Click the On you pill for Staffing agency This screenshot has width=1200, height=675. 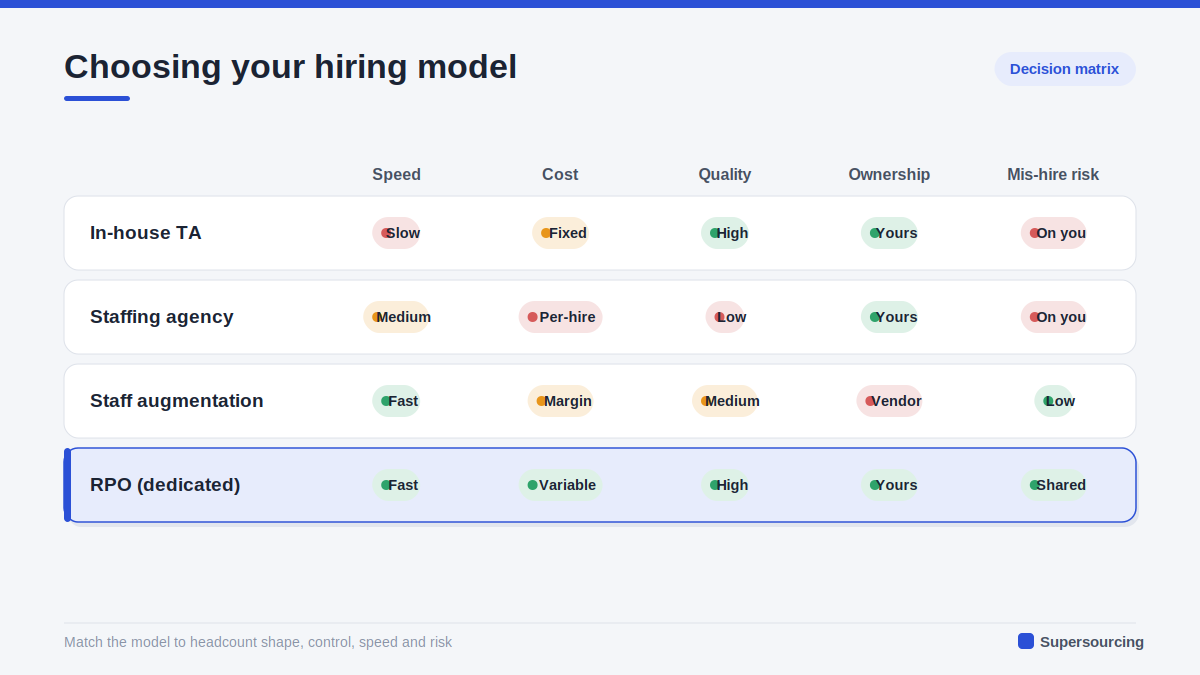(1053, 317)
